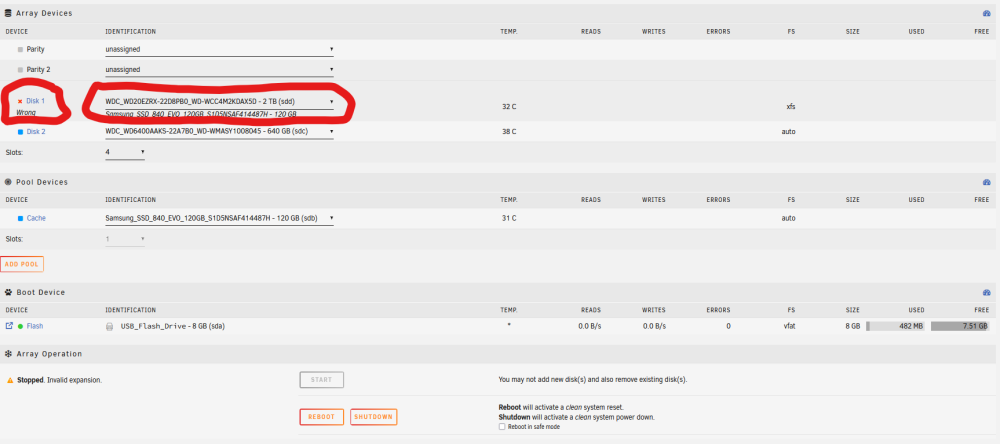This screenshot has width=1000, height=444.
Task: Click the REBOOT button
Action: [x=321, y=417]
